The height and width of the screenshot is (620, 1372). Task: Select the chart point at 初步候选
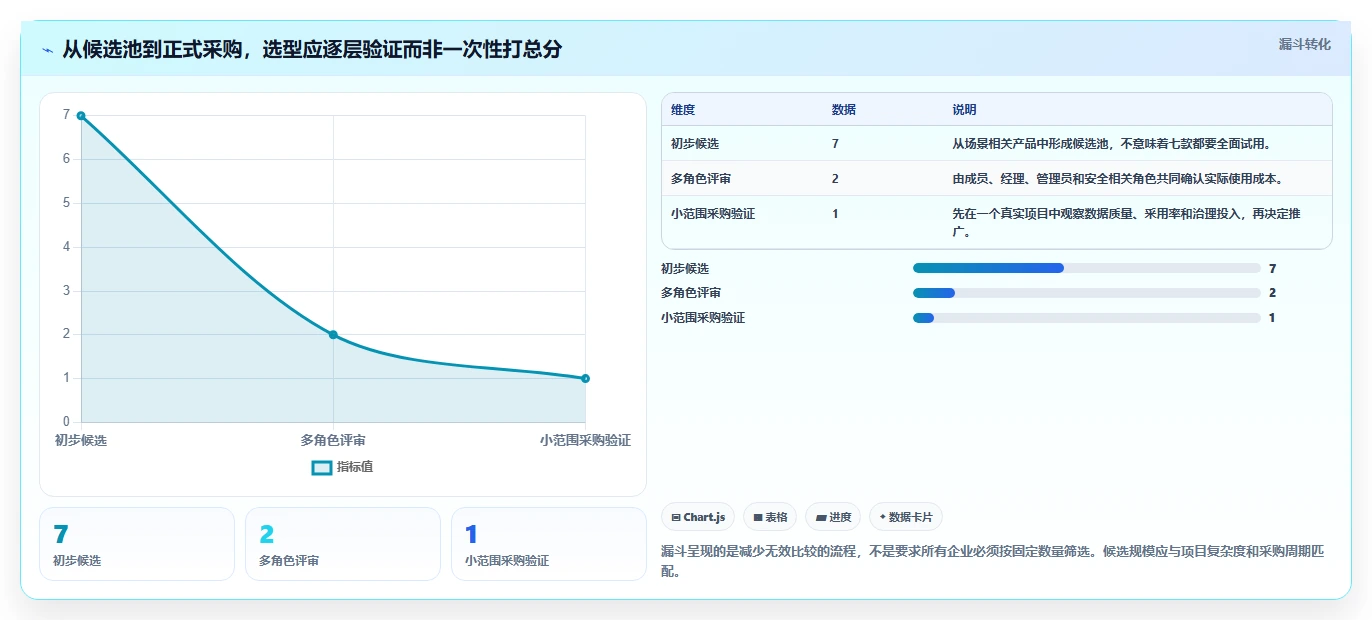[81, 116]
